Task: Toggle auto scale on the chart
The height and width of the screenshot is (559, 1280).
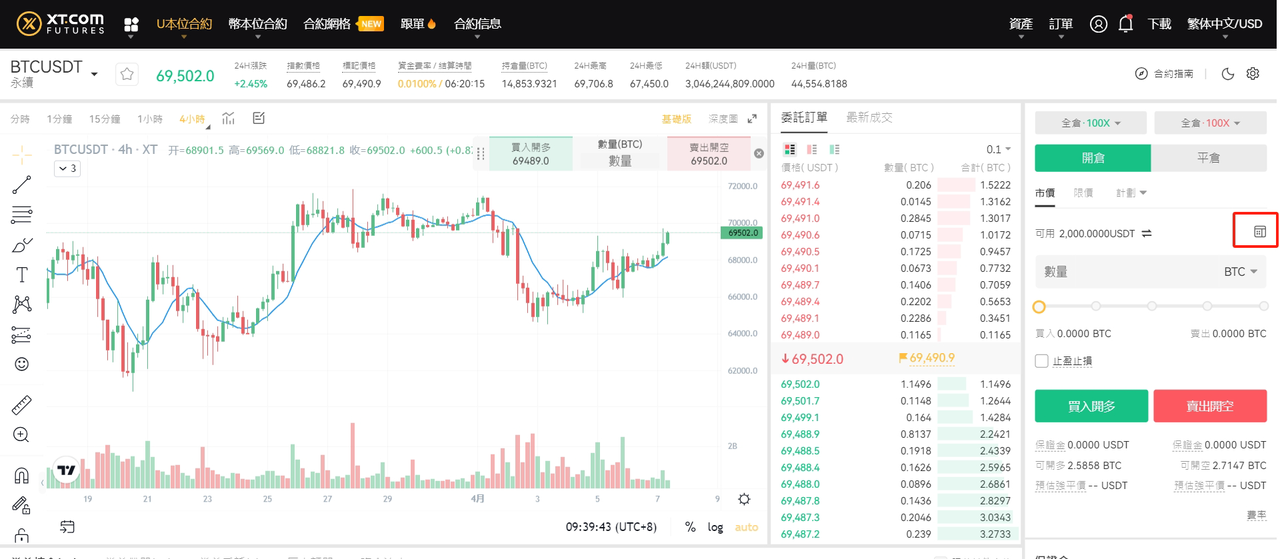Action: [746, 527]
